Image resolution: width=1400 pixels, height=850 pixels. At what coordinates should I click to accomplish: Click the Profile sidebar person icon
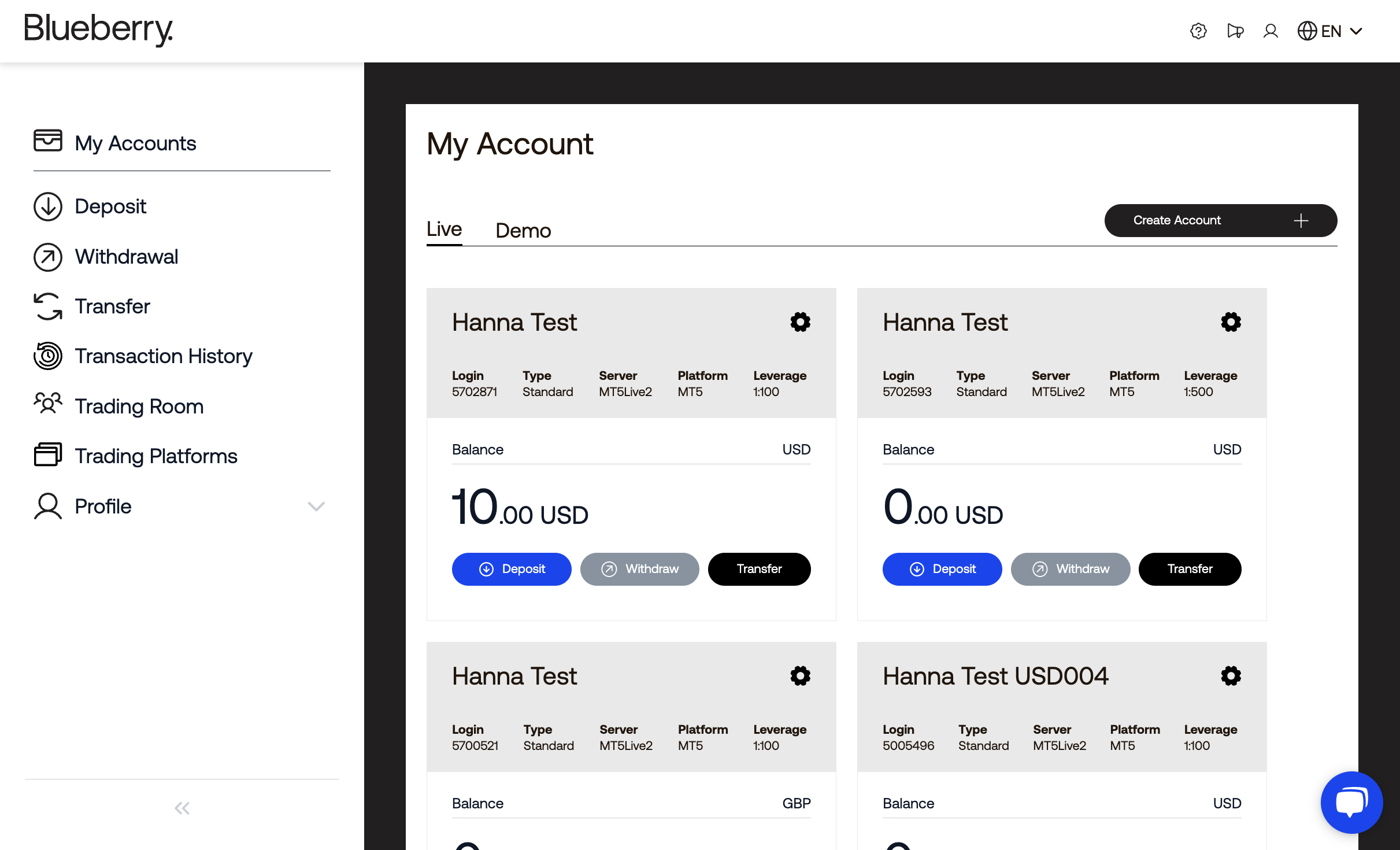pyautogui.click(x=48, y=506)
